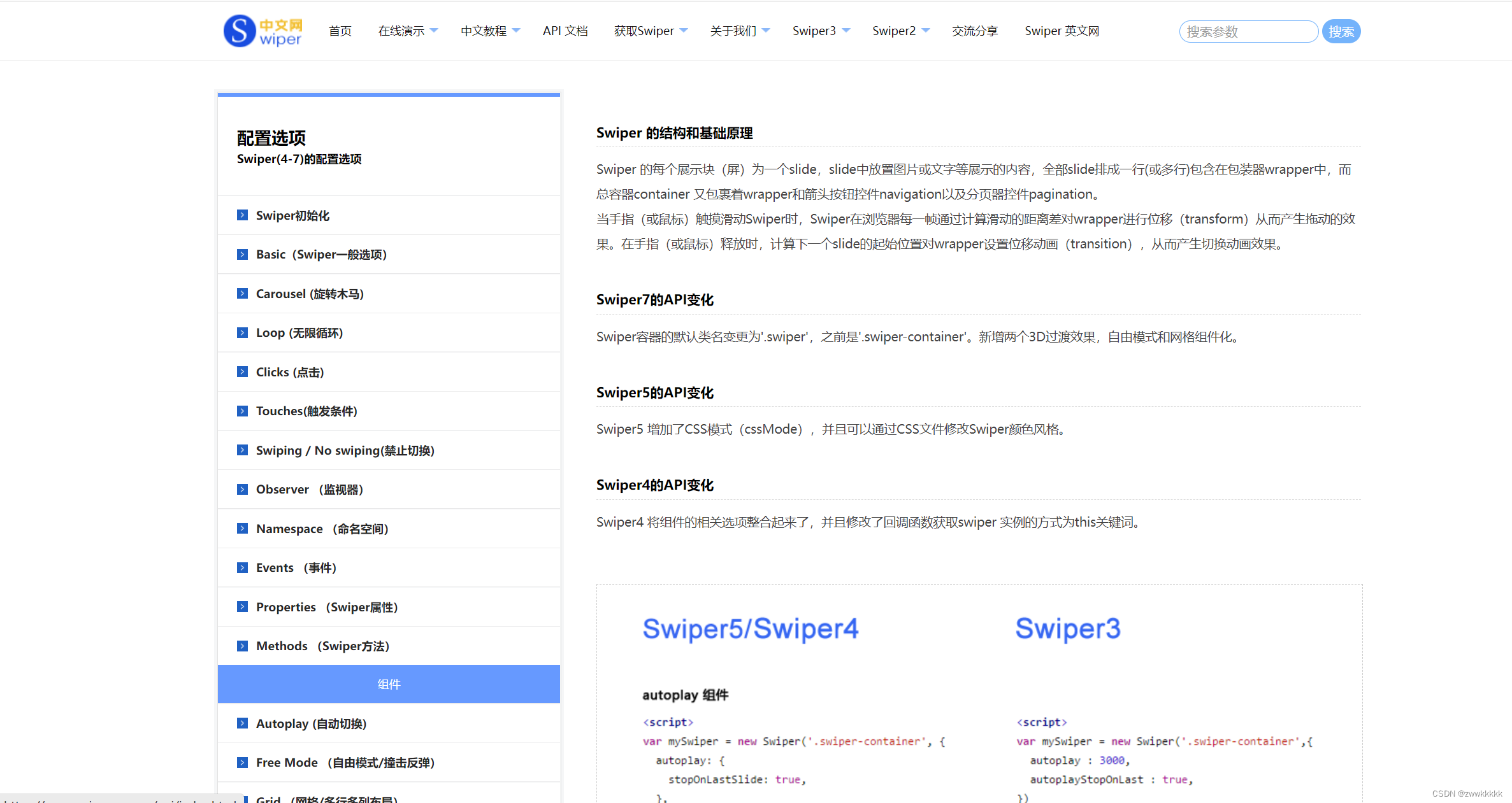Viewport: 1512px width, 803px height.
Task: Click arrow icon beside Loop (无限循环)
Action: pos(242,333)
